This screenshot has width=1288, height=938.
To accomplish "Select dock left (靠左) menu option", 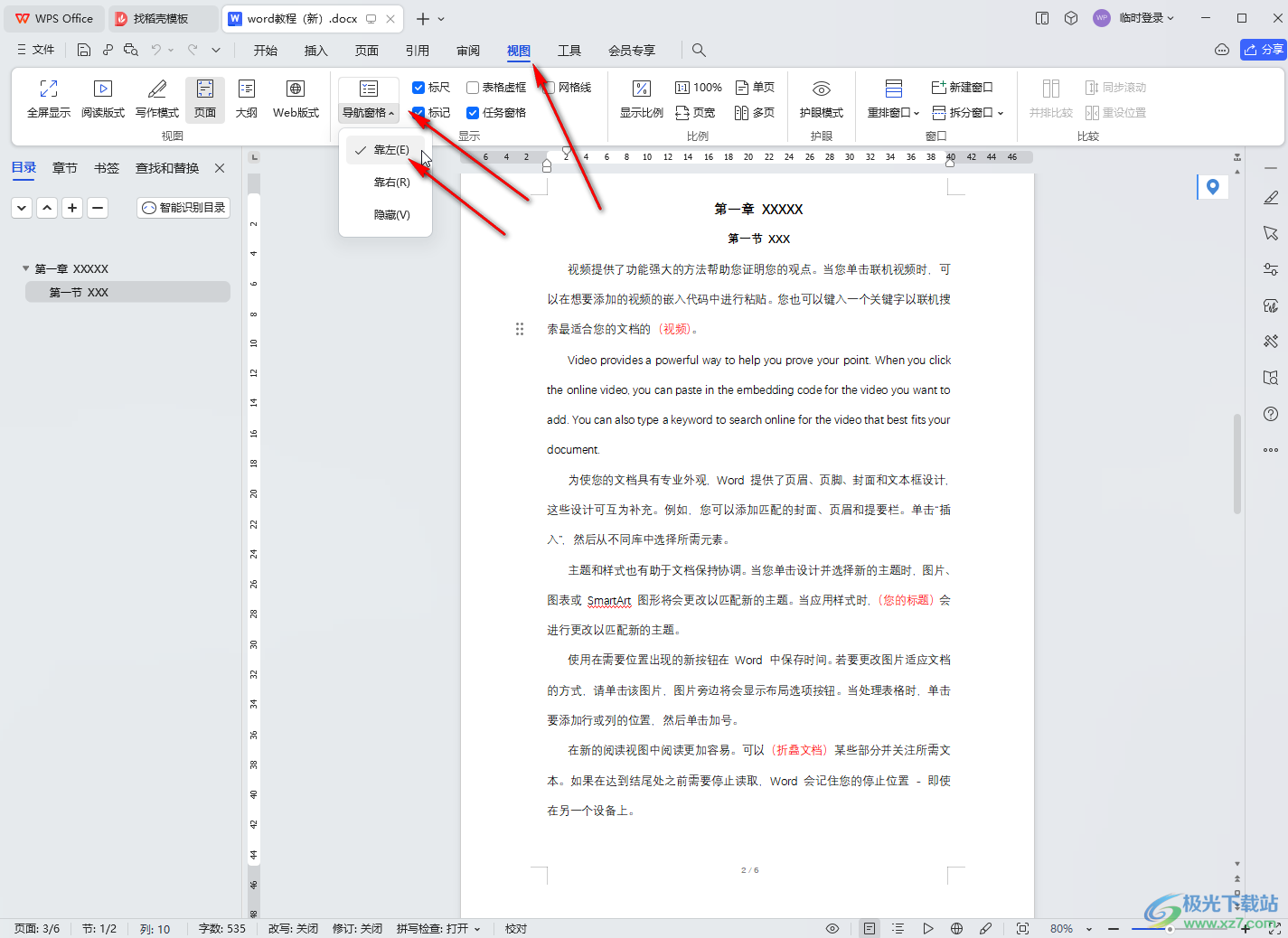I will (x=386, y=150).
